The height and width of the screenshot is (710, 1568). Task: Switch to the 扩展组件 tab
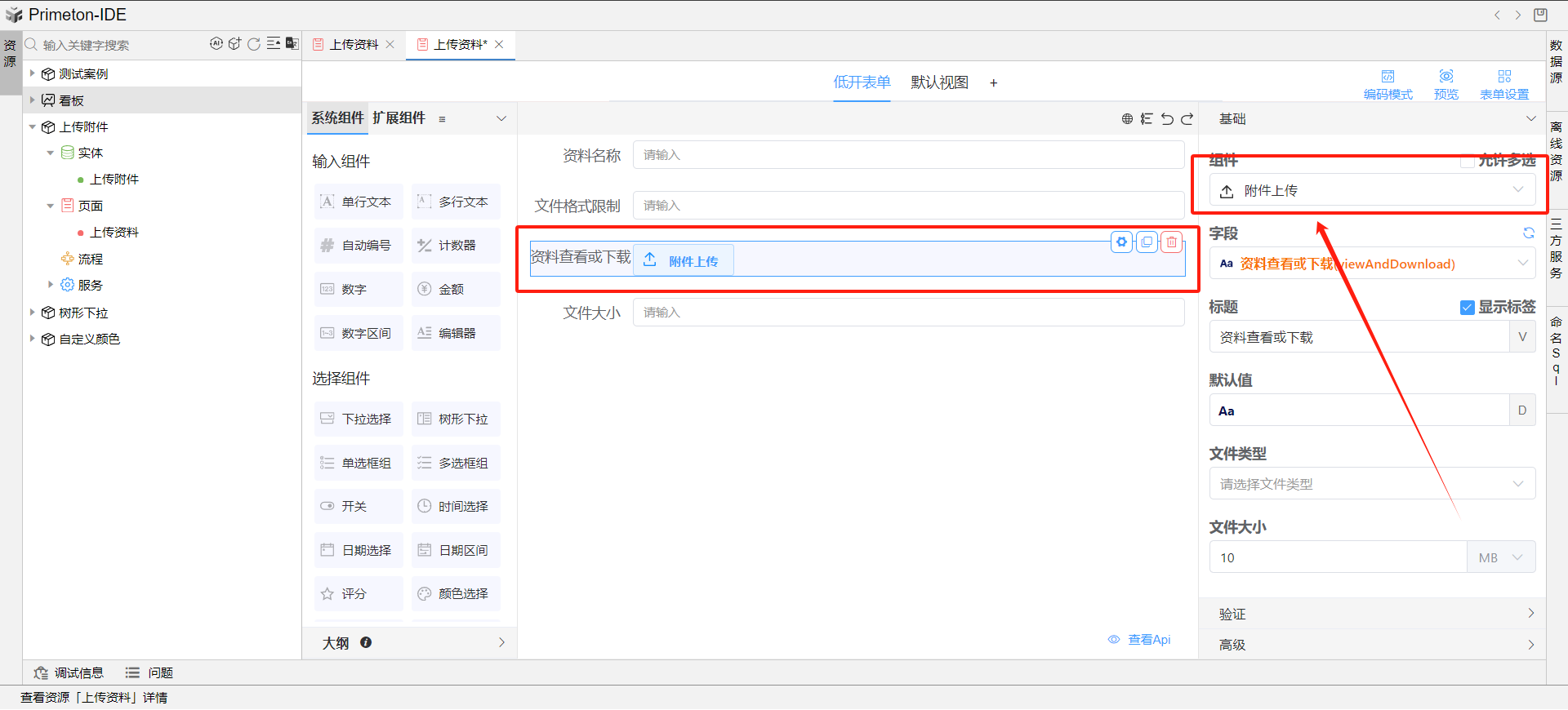399,118
